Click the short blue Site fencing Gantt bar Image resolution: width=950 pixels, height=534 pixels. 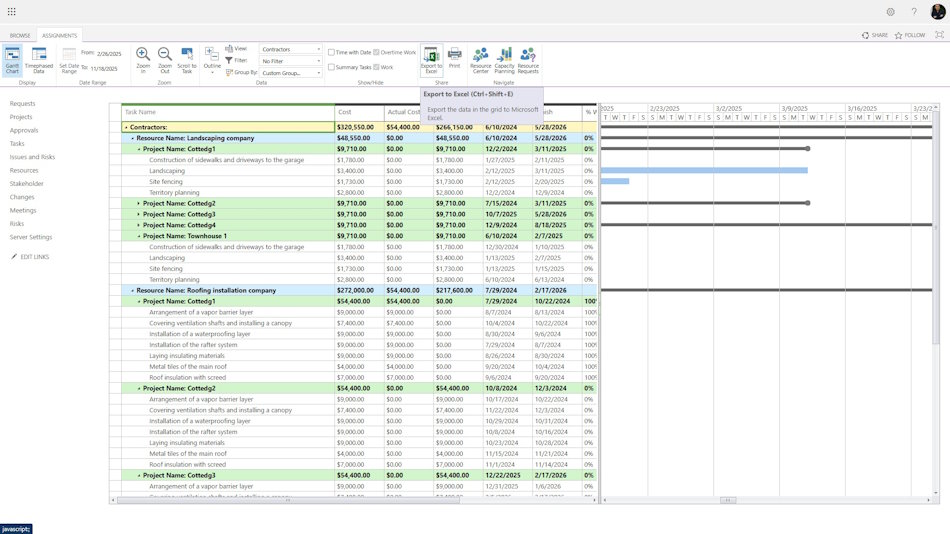click(615, 181)
